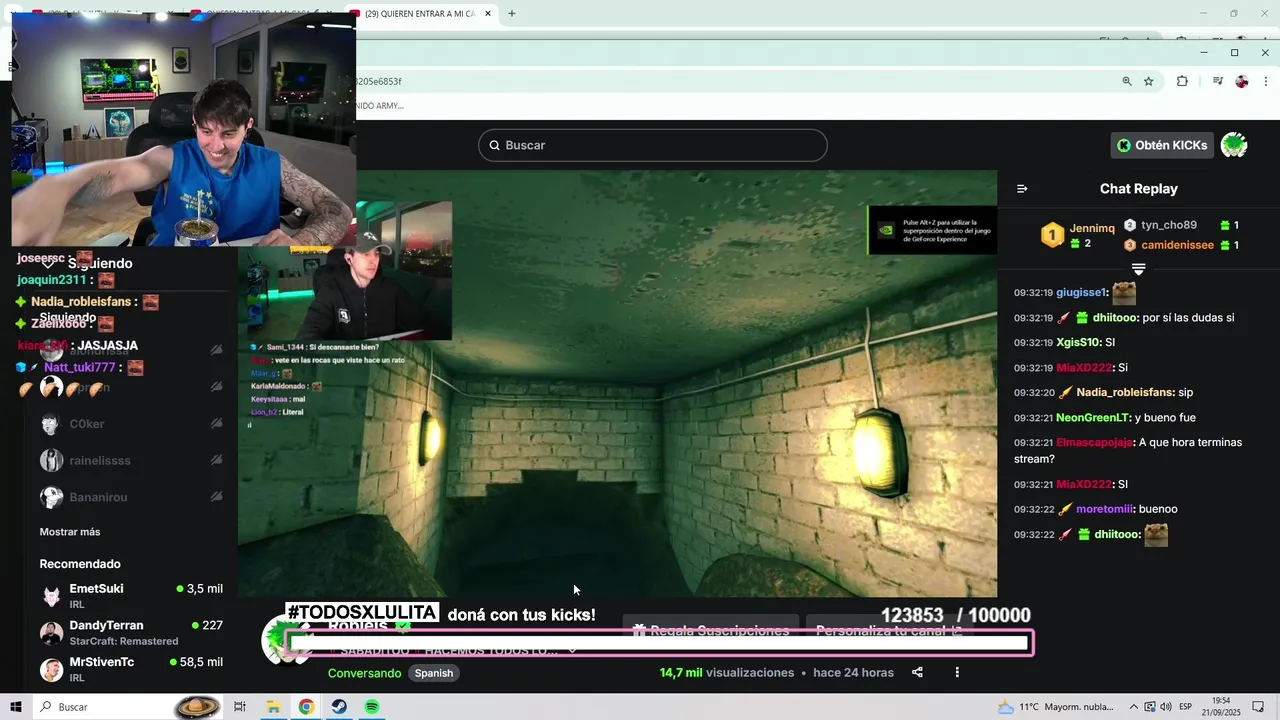Click the search magnifier icon

click(494, 145)
